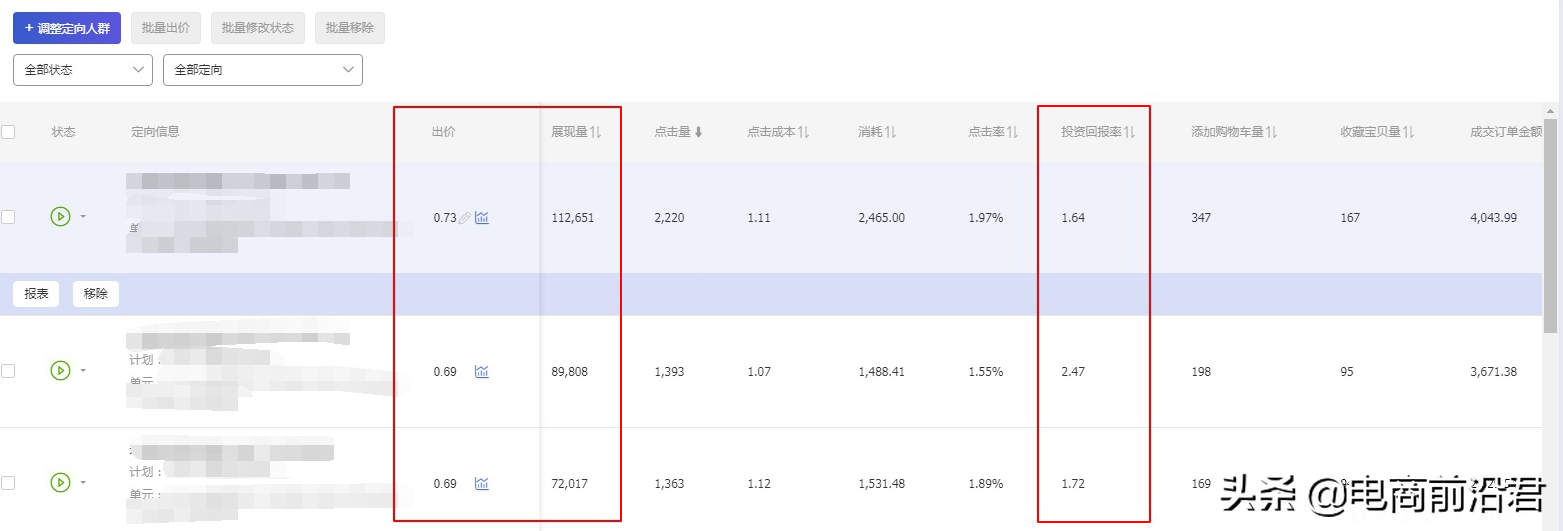The width and height of the screenshot is (1563, 531).
Task: Click the 批量修改状态 button
Action: pos(258,28)
